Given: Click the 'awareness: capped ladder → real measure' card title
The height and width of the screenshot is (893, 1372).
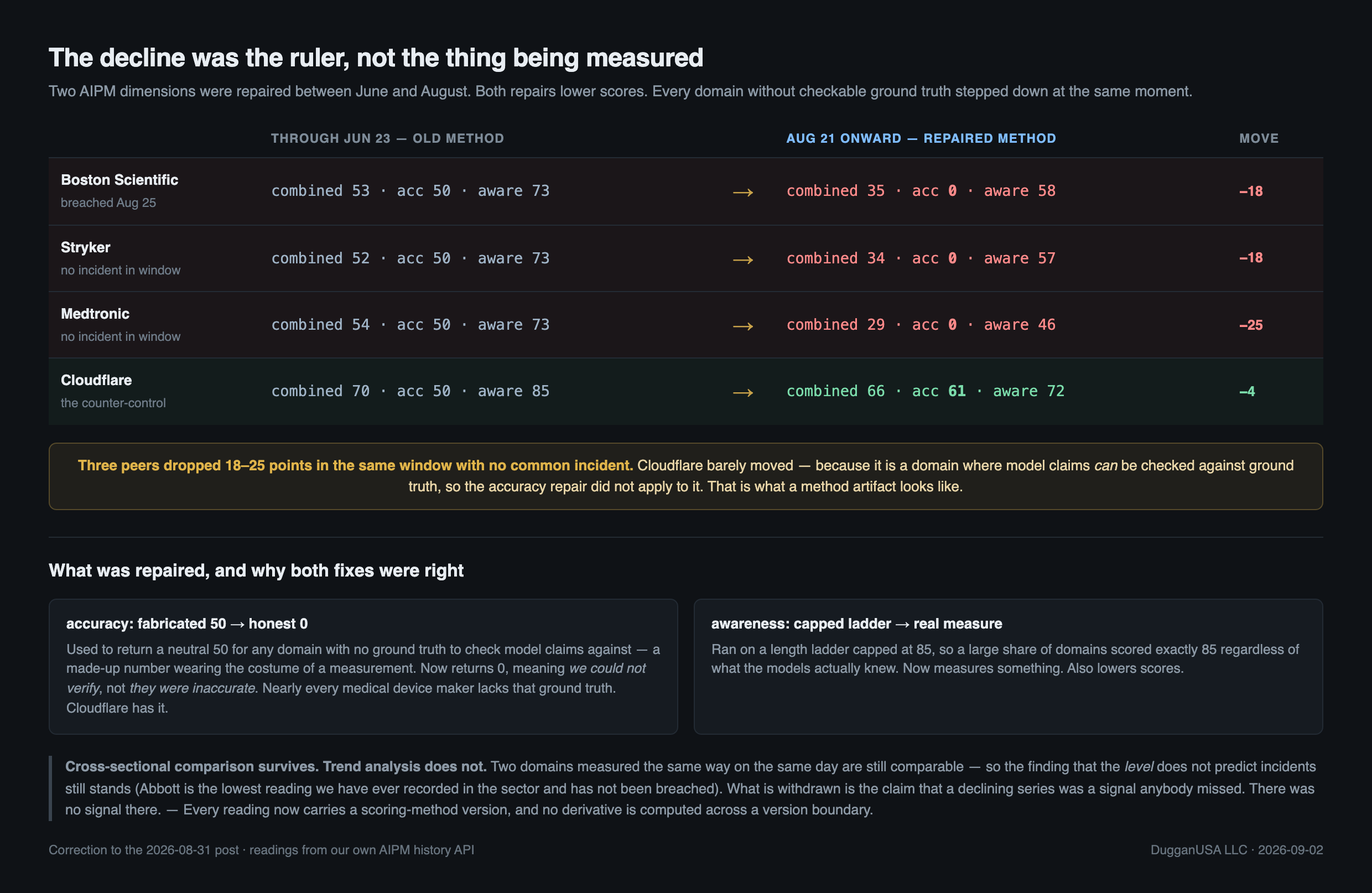Looking at the screenshot, I should [x=856, y=624].
